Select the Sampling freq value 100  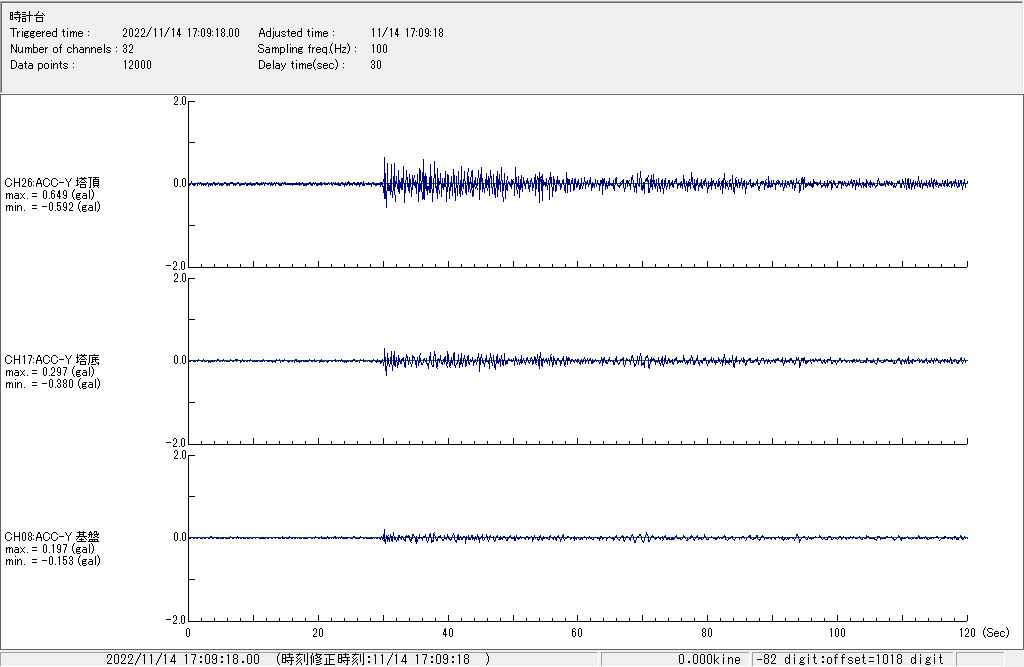(x=379, y=49)
